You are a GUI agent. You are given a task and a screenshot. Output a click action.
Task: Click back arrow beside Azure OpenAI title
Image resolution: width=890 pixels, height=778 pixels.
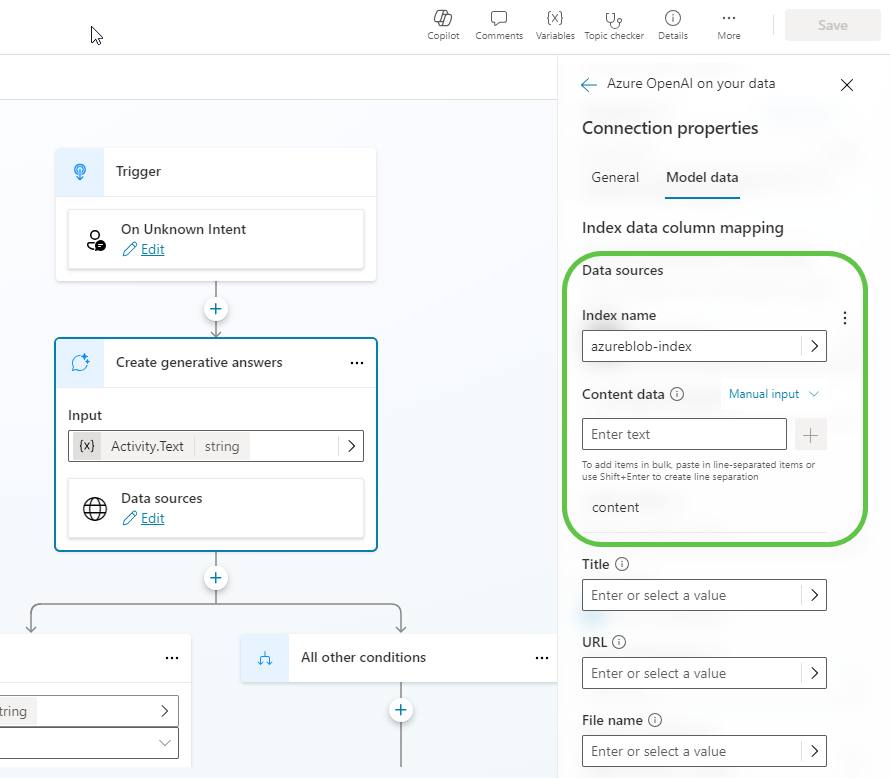click(589, 85)
